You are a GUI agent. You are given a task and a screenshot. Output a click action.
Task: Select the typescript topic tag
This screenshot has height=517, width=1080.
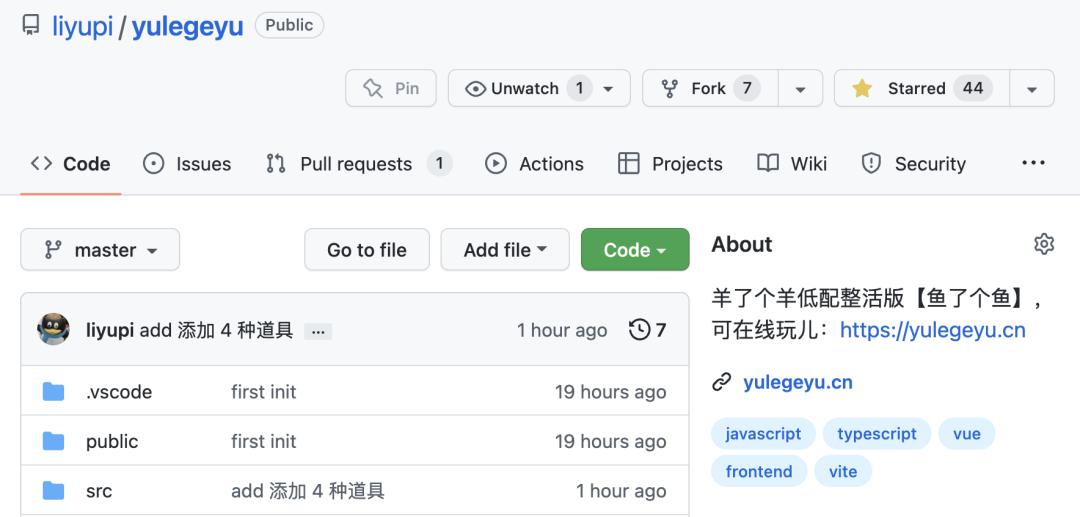click(x=877, y=434)
